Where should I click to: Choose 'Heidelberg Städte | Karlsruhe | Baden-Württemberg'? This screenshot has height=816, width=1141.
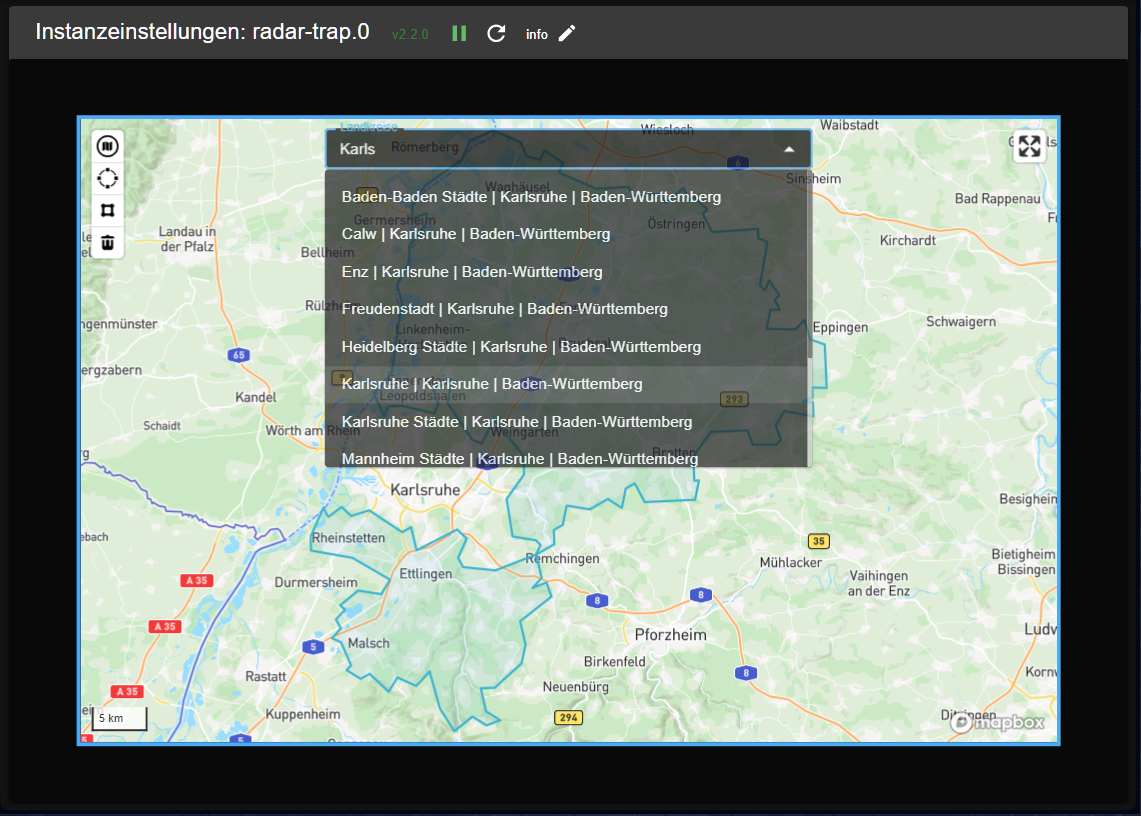pyautogui.click(x=566, y=347)
